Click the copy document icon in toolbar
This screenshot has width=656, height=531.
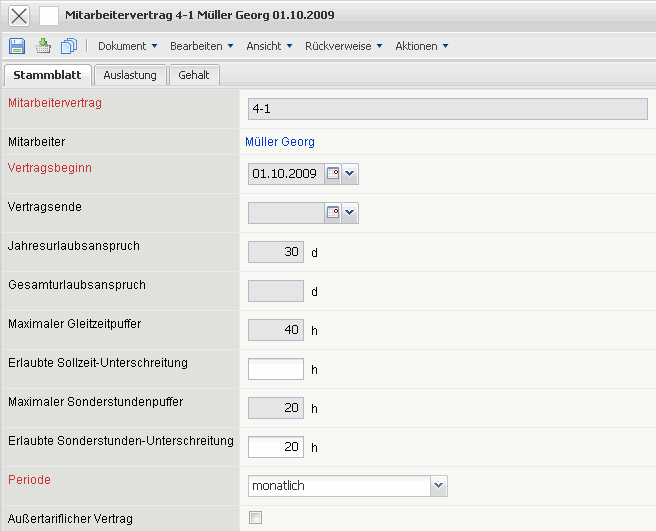point(69,46)
